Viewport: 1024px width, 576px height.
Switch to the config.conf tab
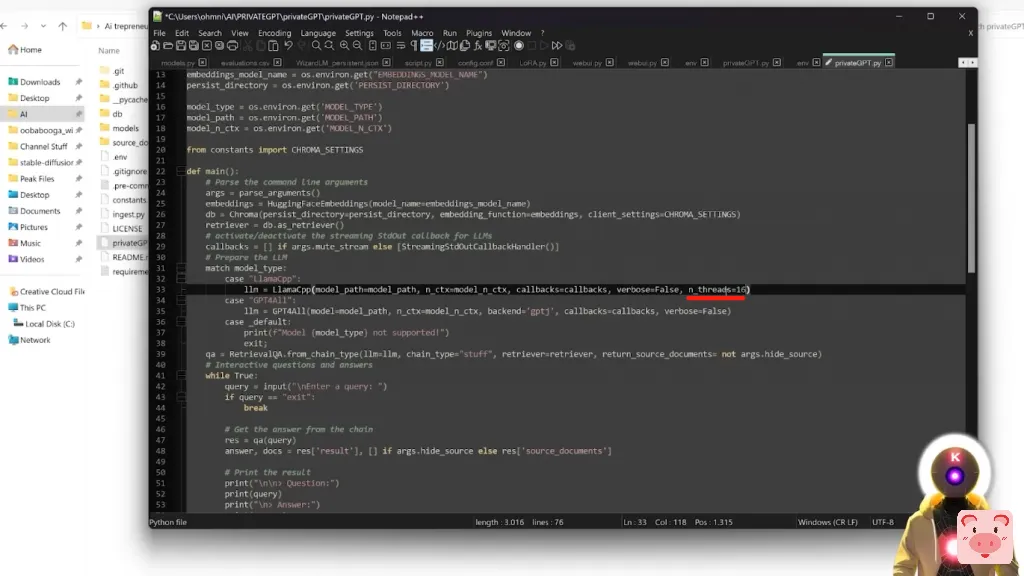tap(475, 63)
